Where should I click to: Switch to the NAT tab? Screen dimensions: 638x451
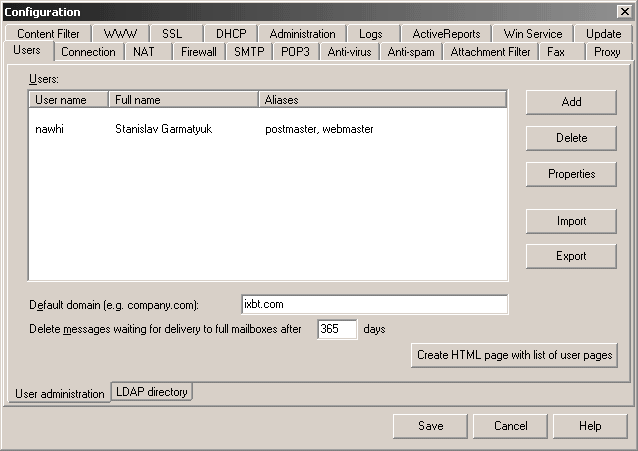click(147, 52)
